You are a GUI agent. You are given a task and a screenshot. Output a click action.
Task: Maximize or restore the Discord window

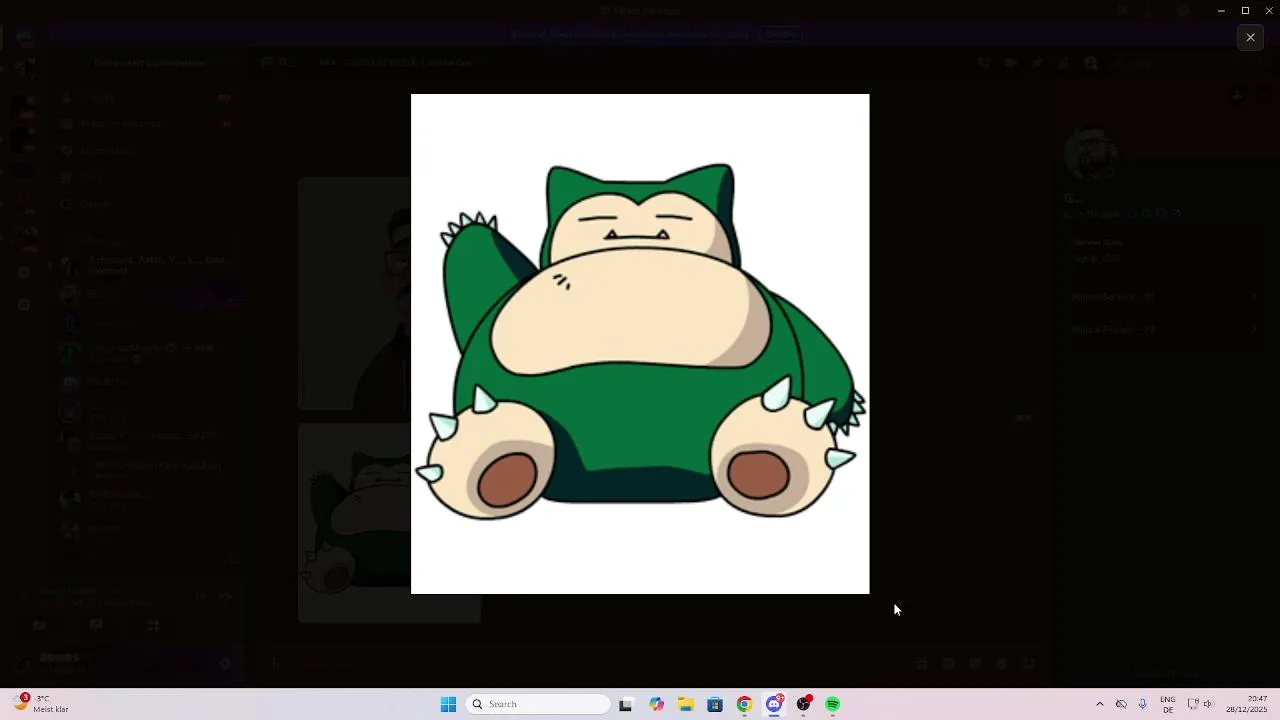[1245, 10]
